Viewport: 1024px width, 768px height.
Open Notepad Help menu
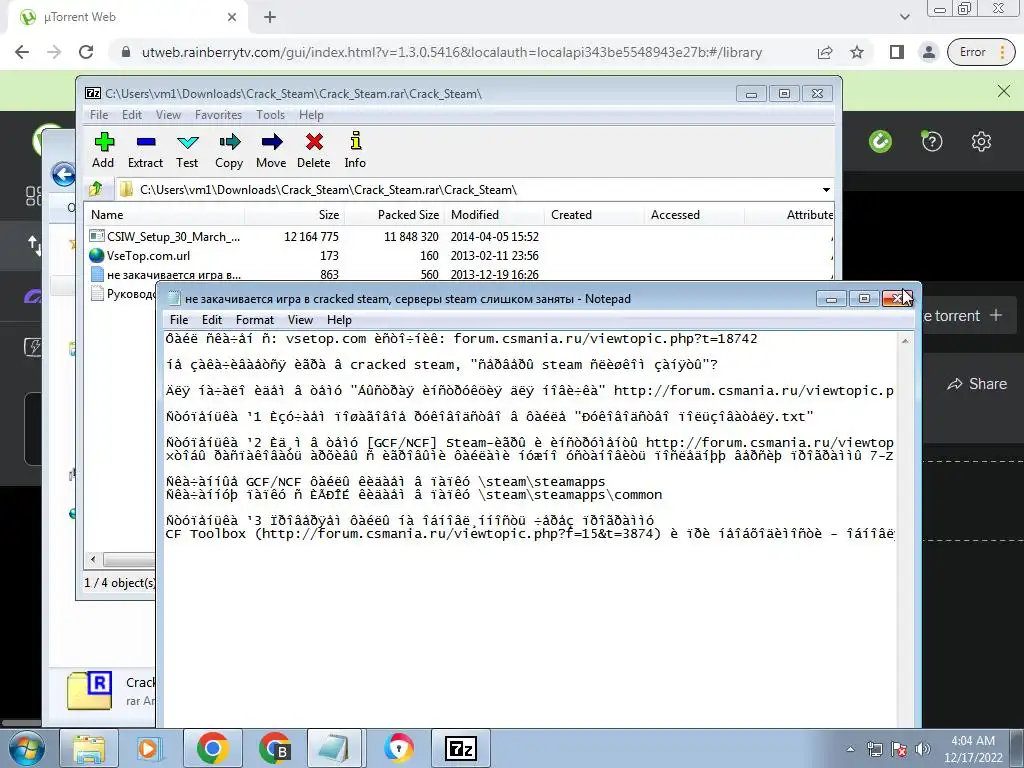coord(339,320)
